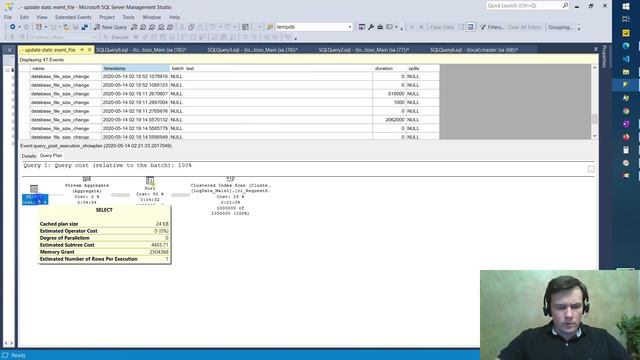
Task: Click the New Query toolbar button
Action: 110,27
